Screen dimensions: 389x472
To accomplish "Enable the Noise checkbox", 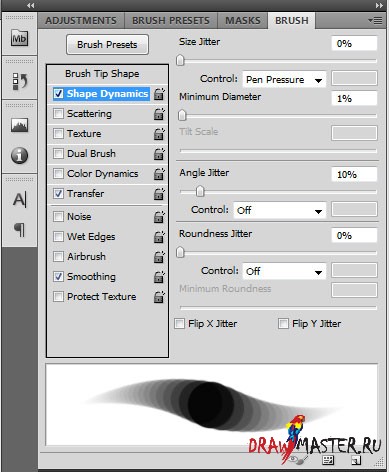I will click(x=58, y=217).
